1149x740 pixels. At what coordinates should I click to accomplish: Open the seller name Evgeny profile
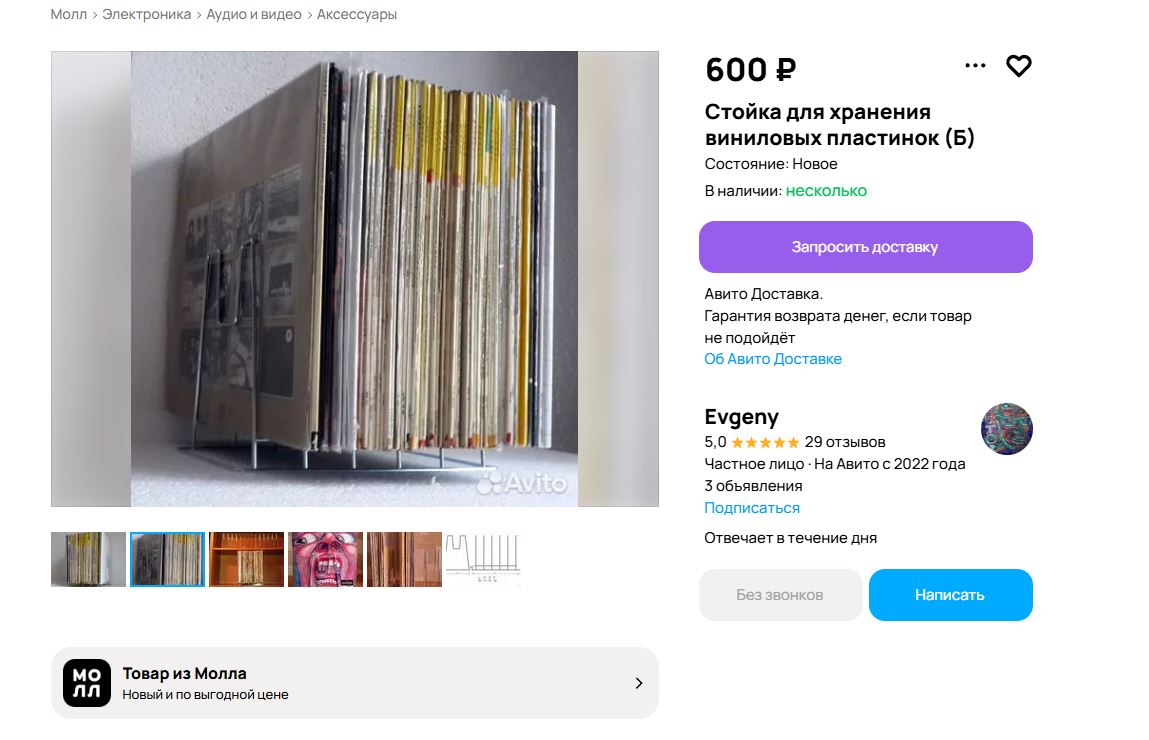(741, 417)
